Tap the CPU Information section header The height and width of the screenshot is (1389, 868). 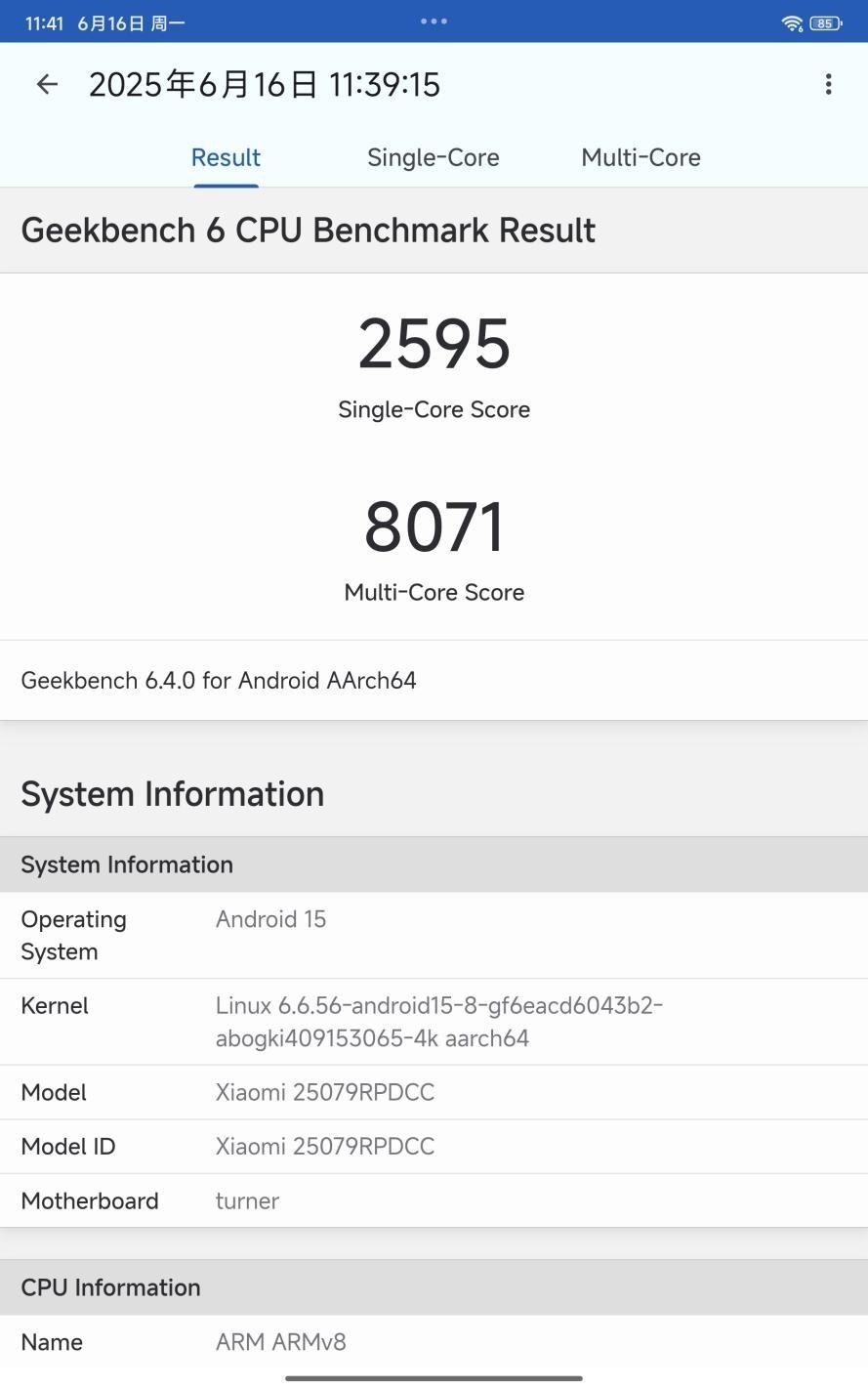pos(434,1287)
